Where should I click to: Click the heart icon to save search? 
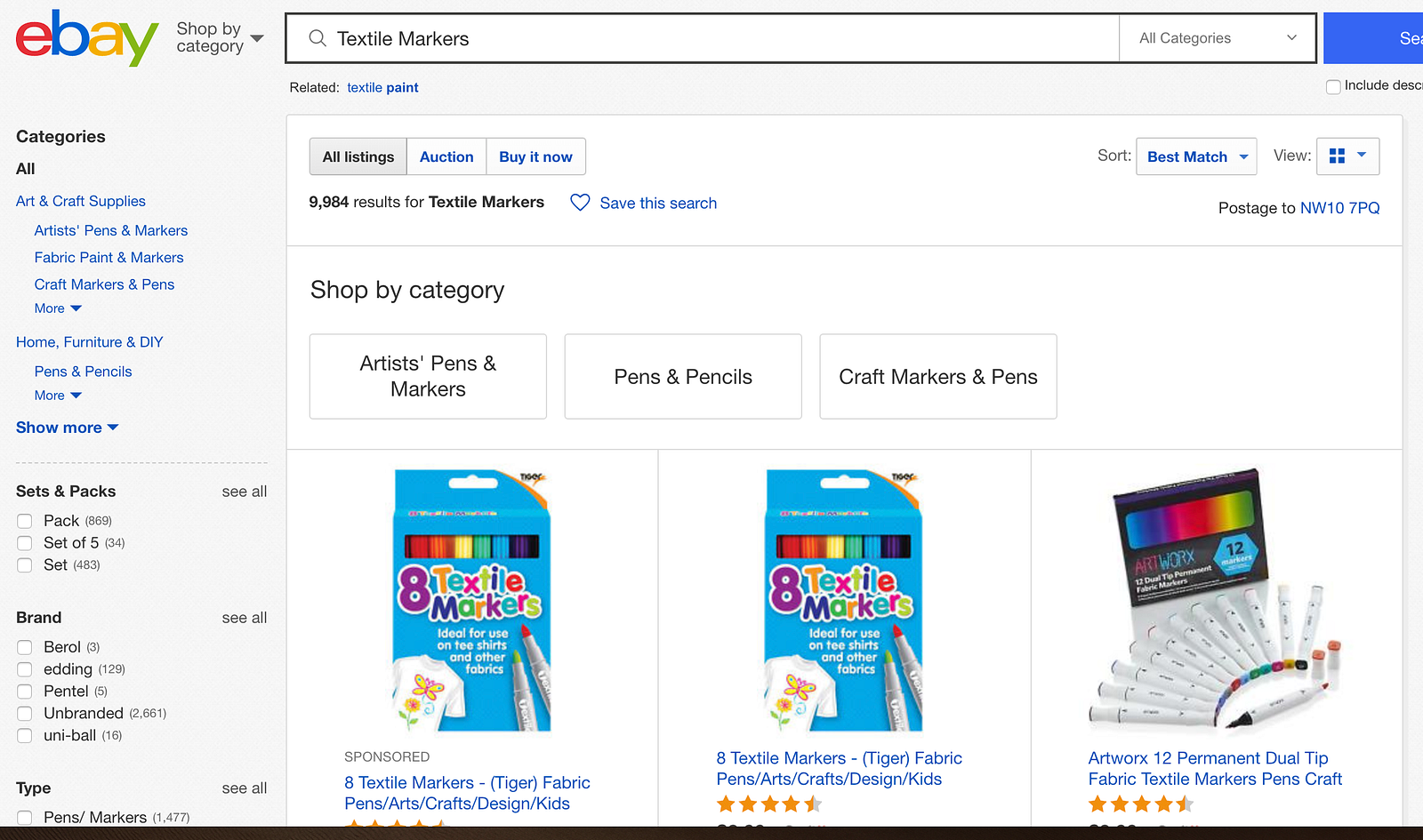(580, 203)
